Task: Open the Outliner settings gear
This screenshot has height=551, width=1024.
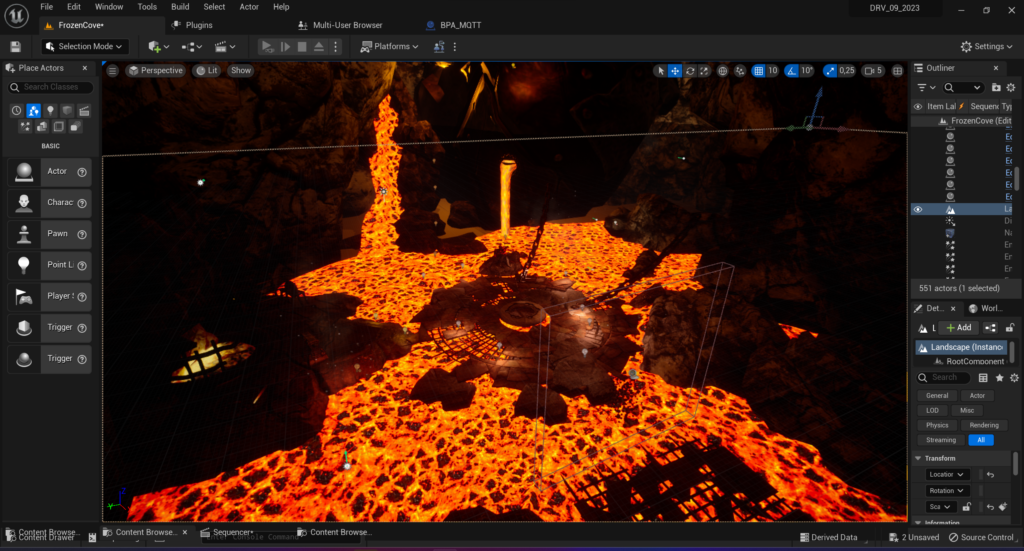Action: [1012, 88]
